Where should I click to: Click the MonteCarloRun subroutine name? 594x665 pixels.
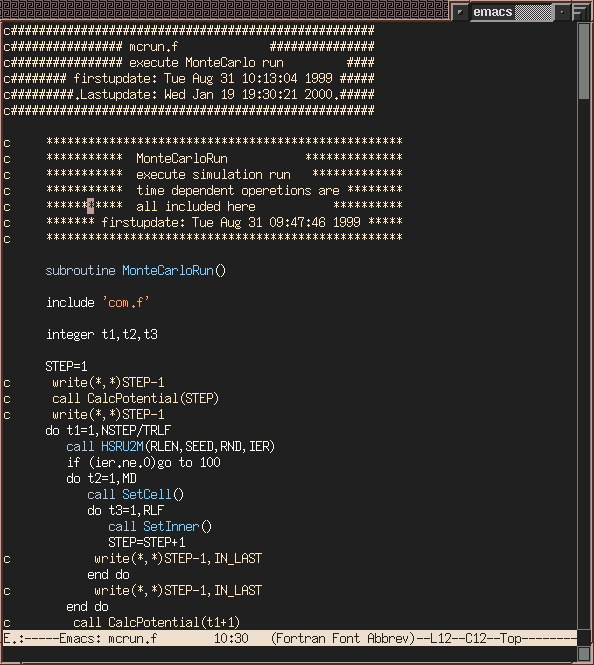pos(168,271)
